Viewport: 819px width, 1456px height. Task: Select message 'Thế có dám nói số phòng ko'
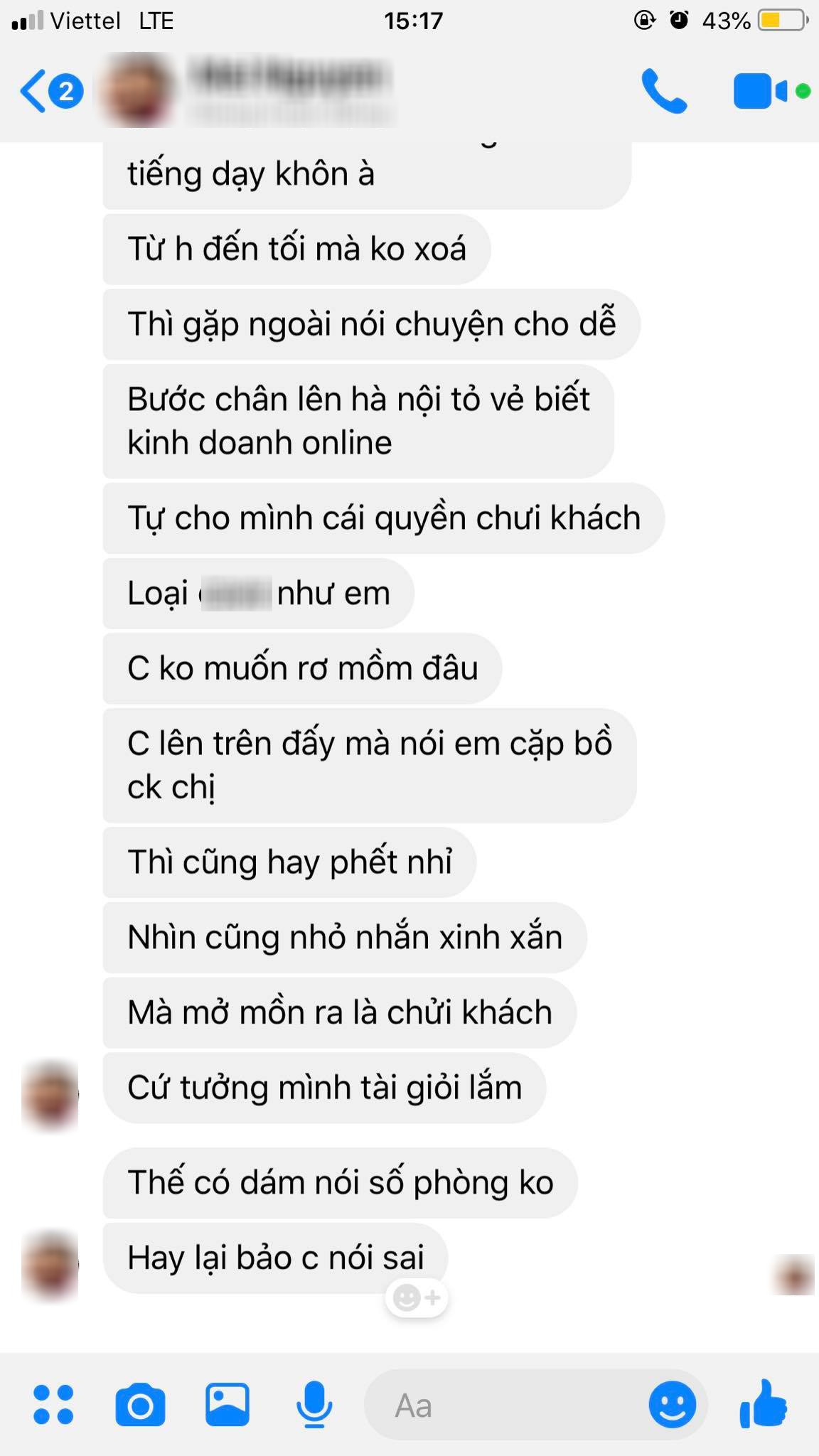[340, 1182]
